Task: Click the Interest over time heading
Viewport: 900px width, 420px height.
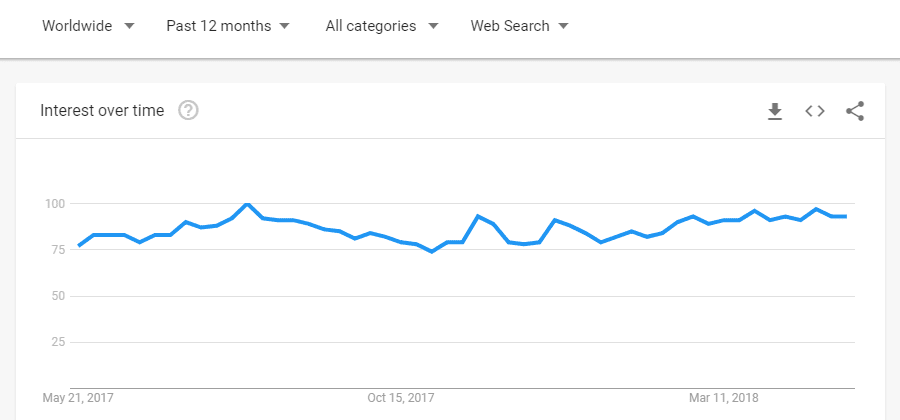Action: coord(102,111)
